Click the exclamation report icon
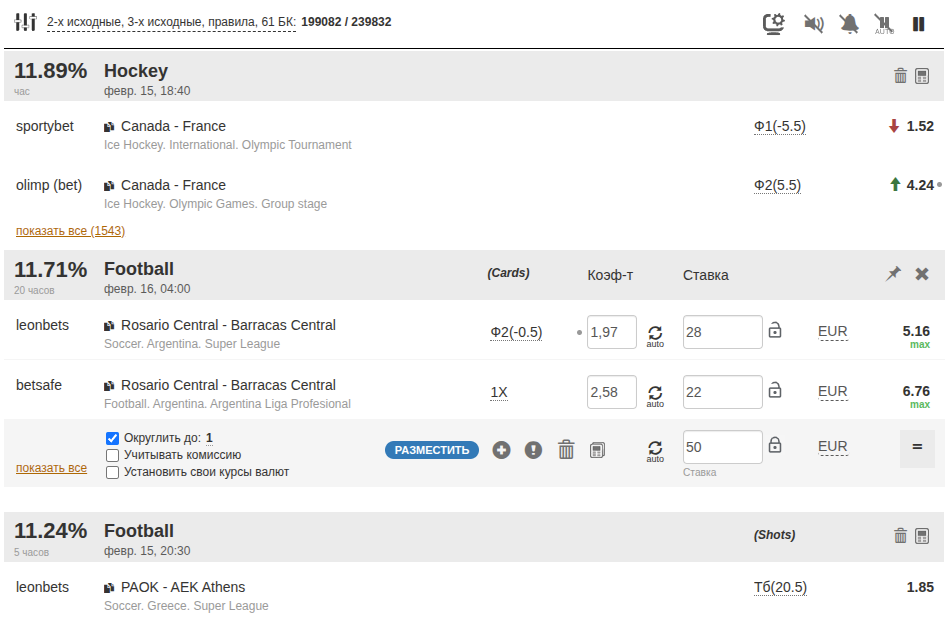Viewport: 950px width, 617px height. tap(533, 450)
